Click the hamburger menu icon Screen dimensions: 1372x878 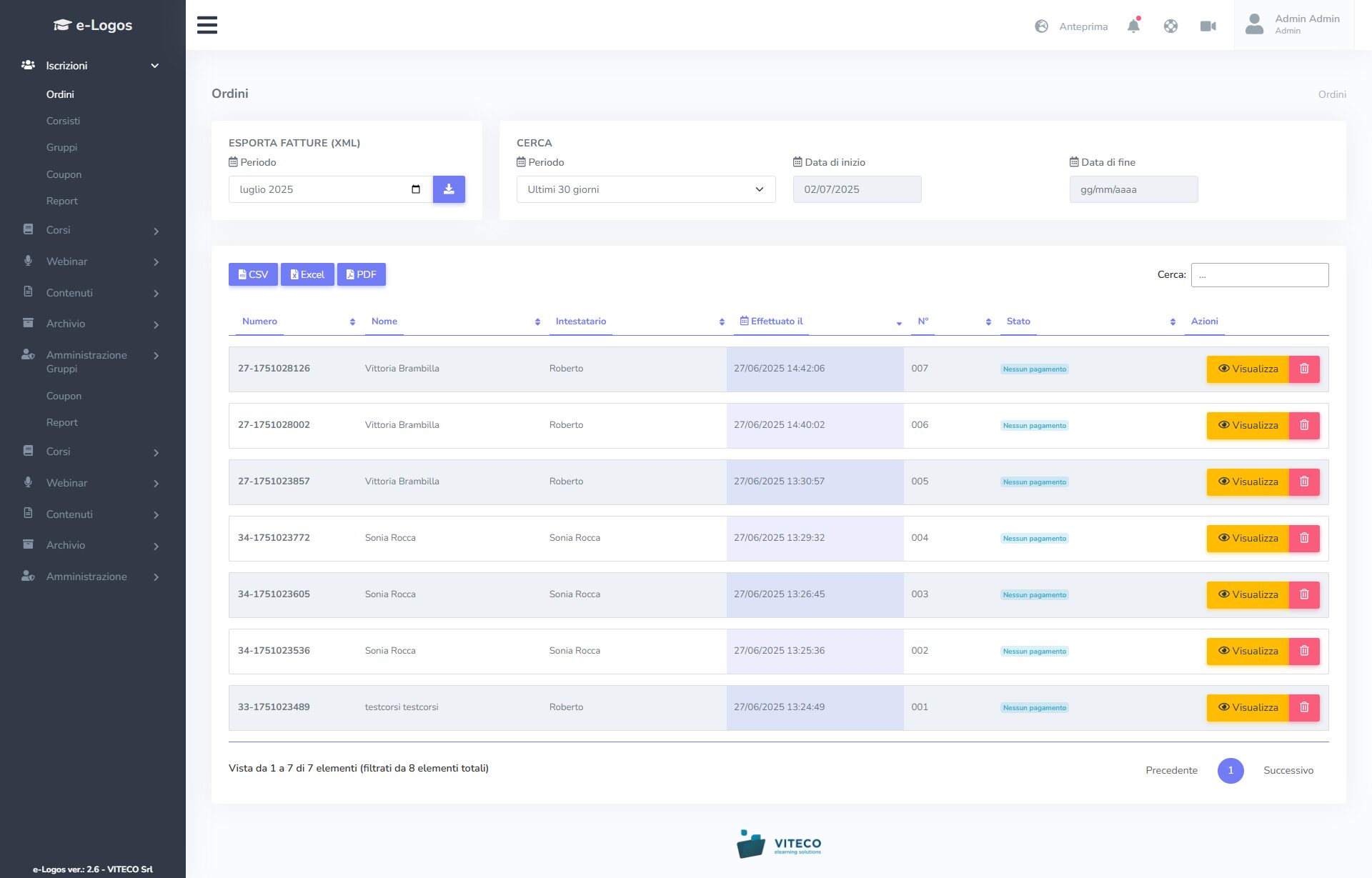(207, 25)
